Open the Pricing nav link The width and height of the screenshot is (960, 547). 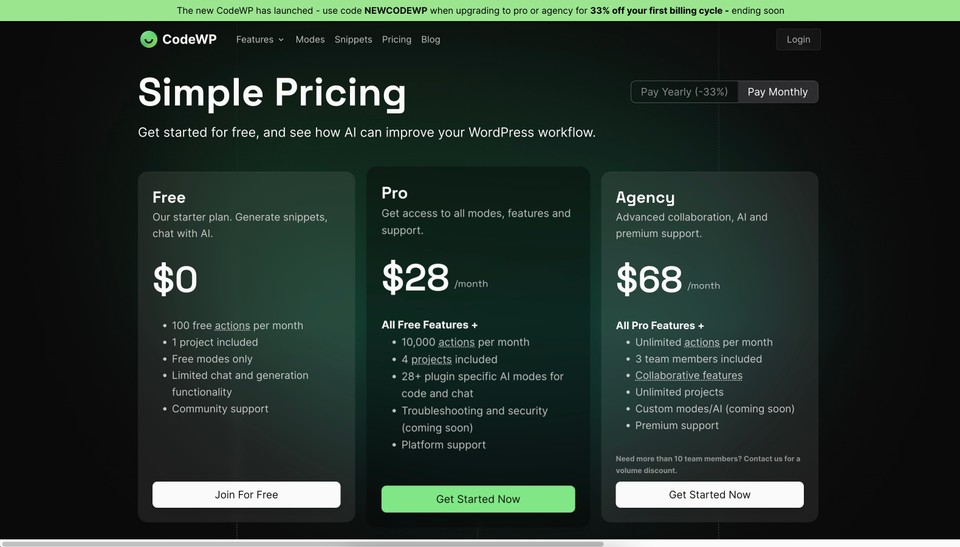point(397,39)
